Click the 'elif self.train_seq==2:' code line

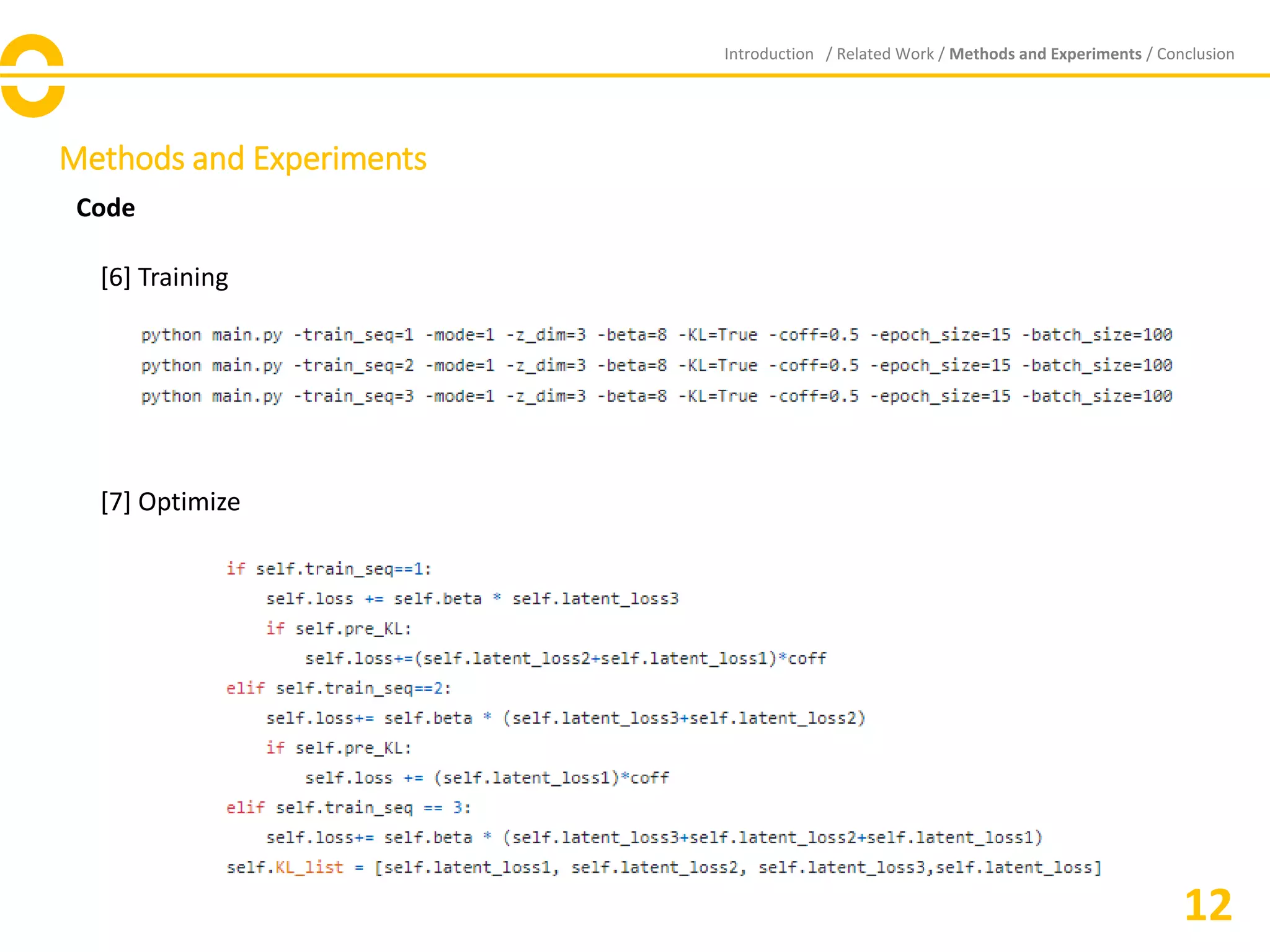pos(339,689)
